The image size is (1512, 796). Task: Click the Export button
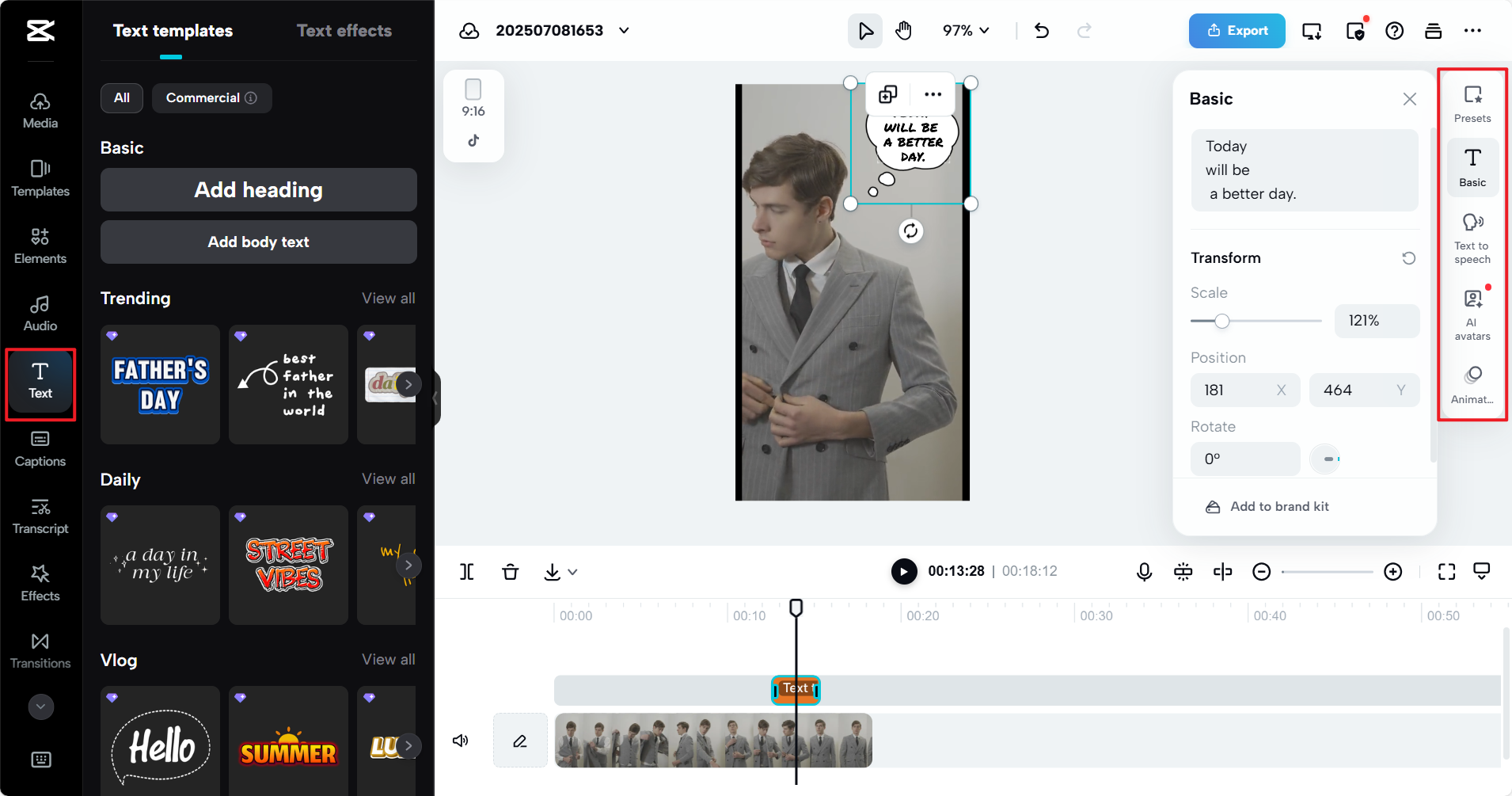point(1236,30)
